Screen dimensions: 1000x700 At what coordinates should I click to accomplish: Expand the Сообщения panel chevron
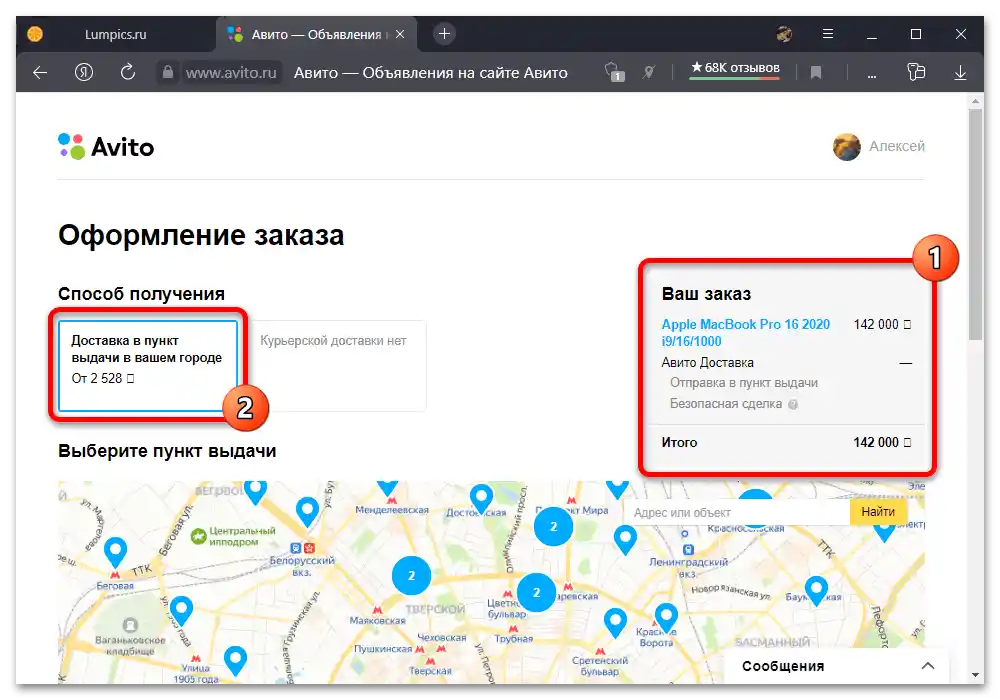(x=928, y=666)
